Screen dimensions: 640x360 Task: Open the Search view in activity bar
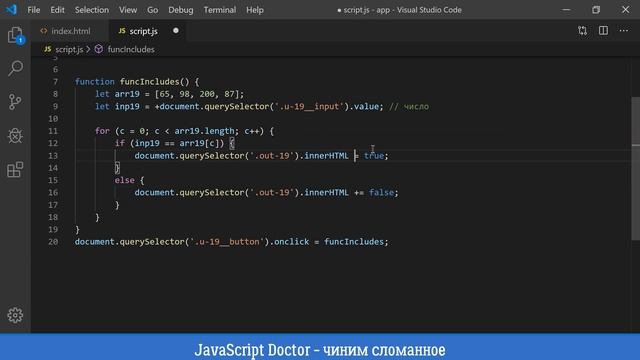pyautogui.click(x=15, y=68)
